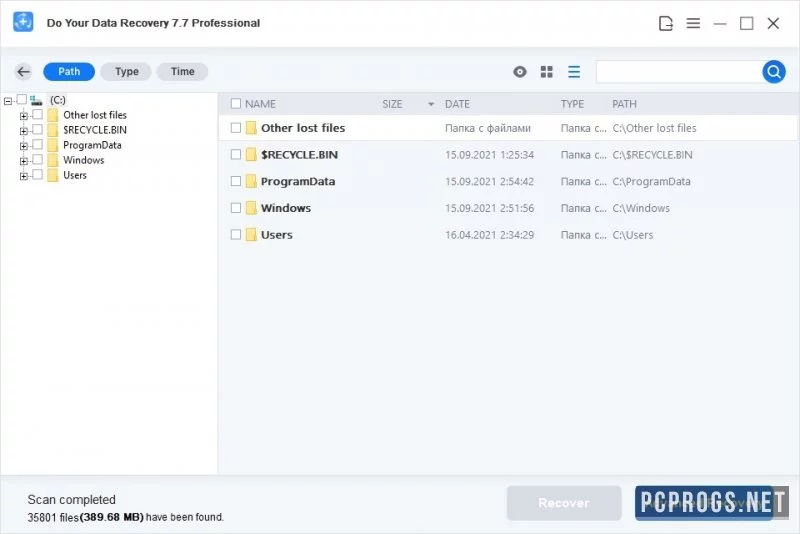The image size is (800, 534).
Task: Click folder icon of Windows row
Action: pyautogui.click(x=251, y=208)
